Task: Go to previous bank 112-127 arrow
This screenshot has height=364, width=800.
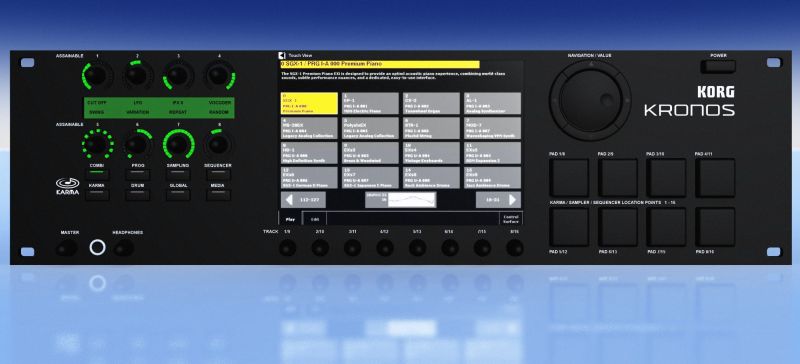Action: tap(303, 200)
